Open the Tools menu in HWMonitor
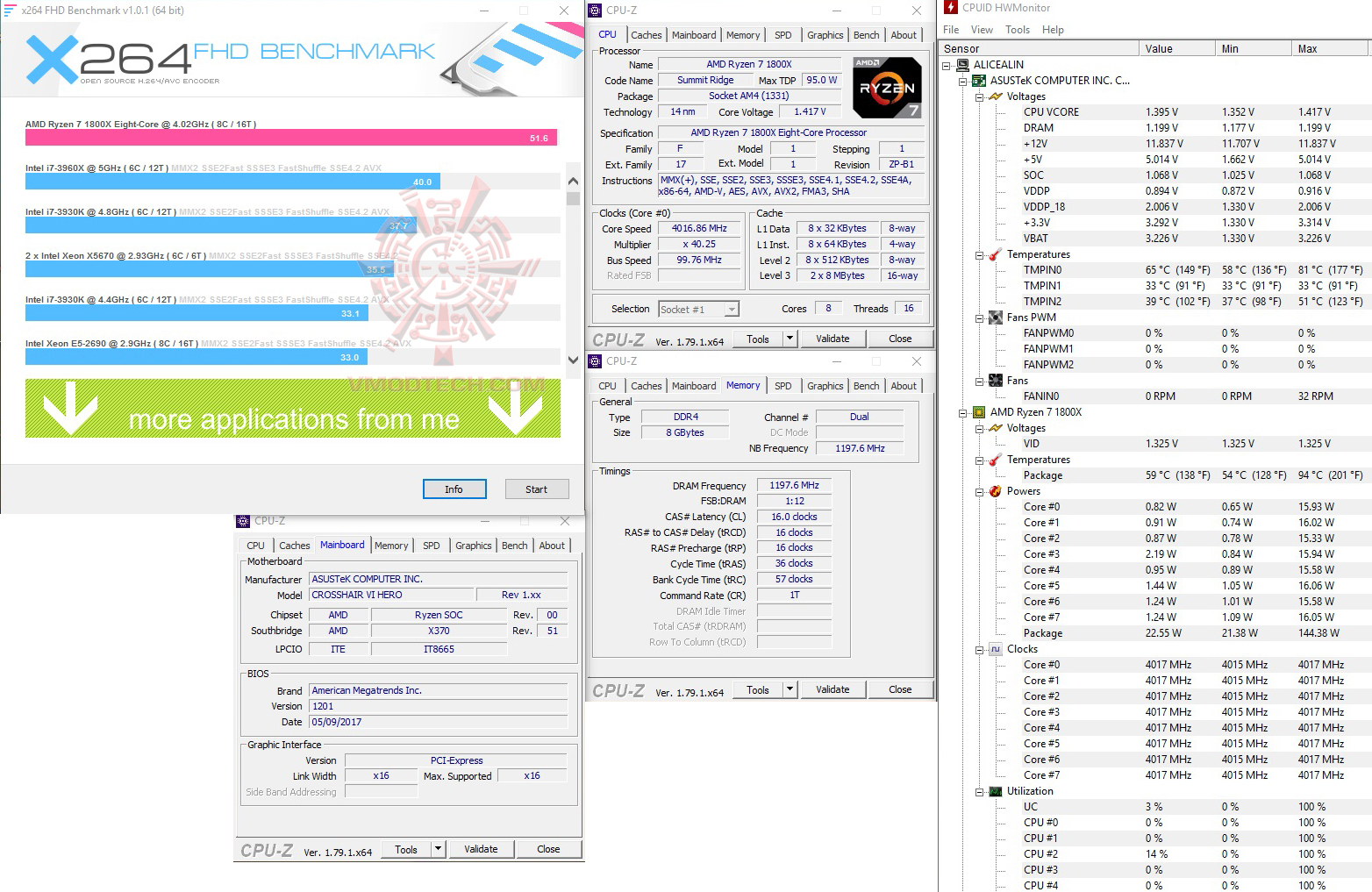The width and height of the screenshot is (1372, 892). [x=1018, y=30]
